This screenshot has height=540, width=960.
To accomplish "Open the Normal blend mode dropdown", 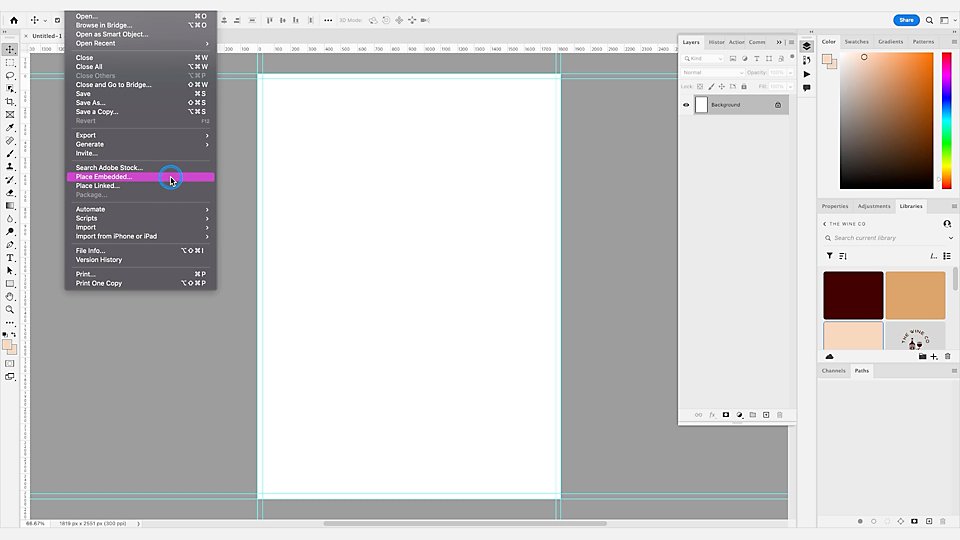I will (x=713, y=72).
